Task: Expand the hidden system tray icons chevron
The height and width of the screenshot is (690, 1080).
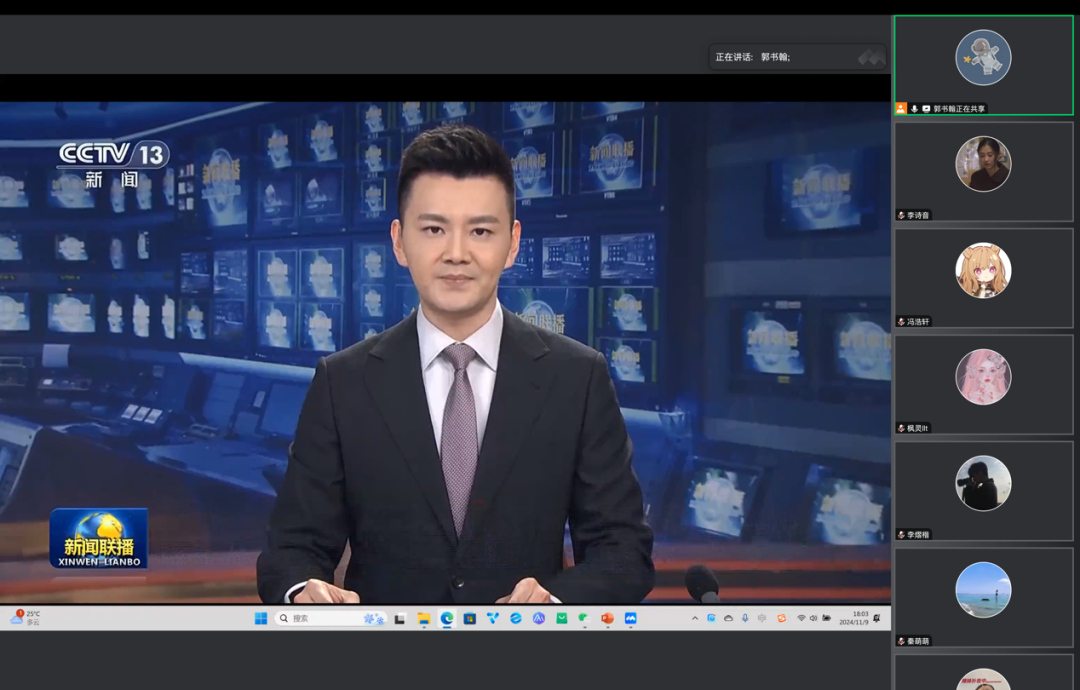Action: click(x=695, y=618)
